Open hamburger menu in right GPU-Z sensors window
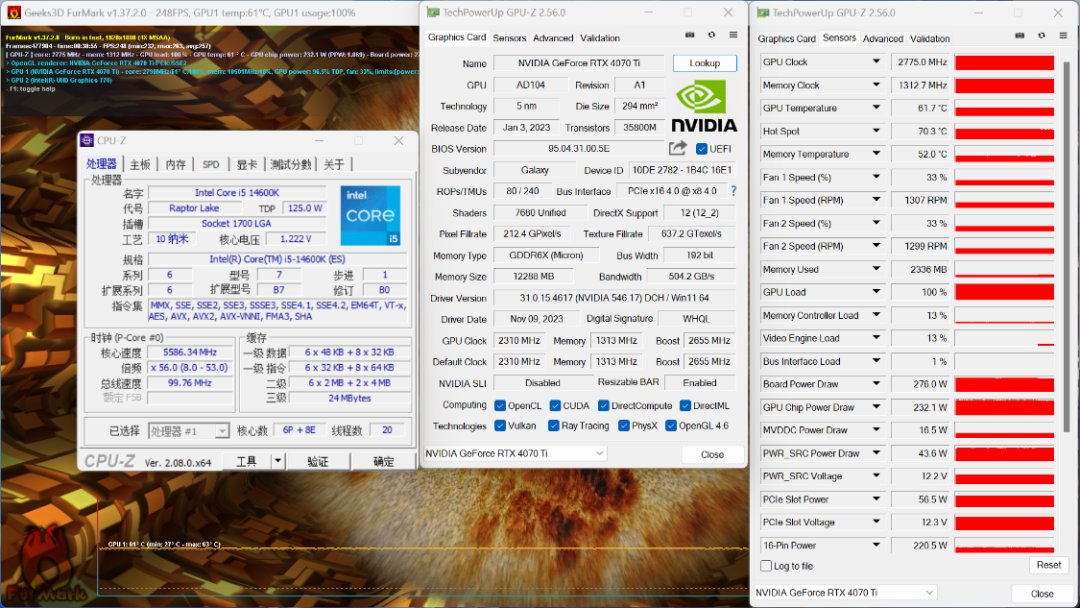This screenshot has width=1080, height=608. click(1063, 36)
